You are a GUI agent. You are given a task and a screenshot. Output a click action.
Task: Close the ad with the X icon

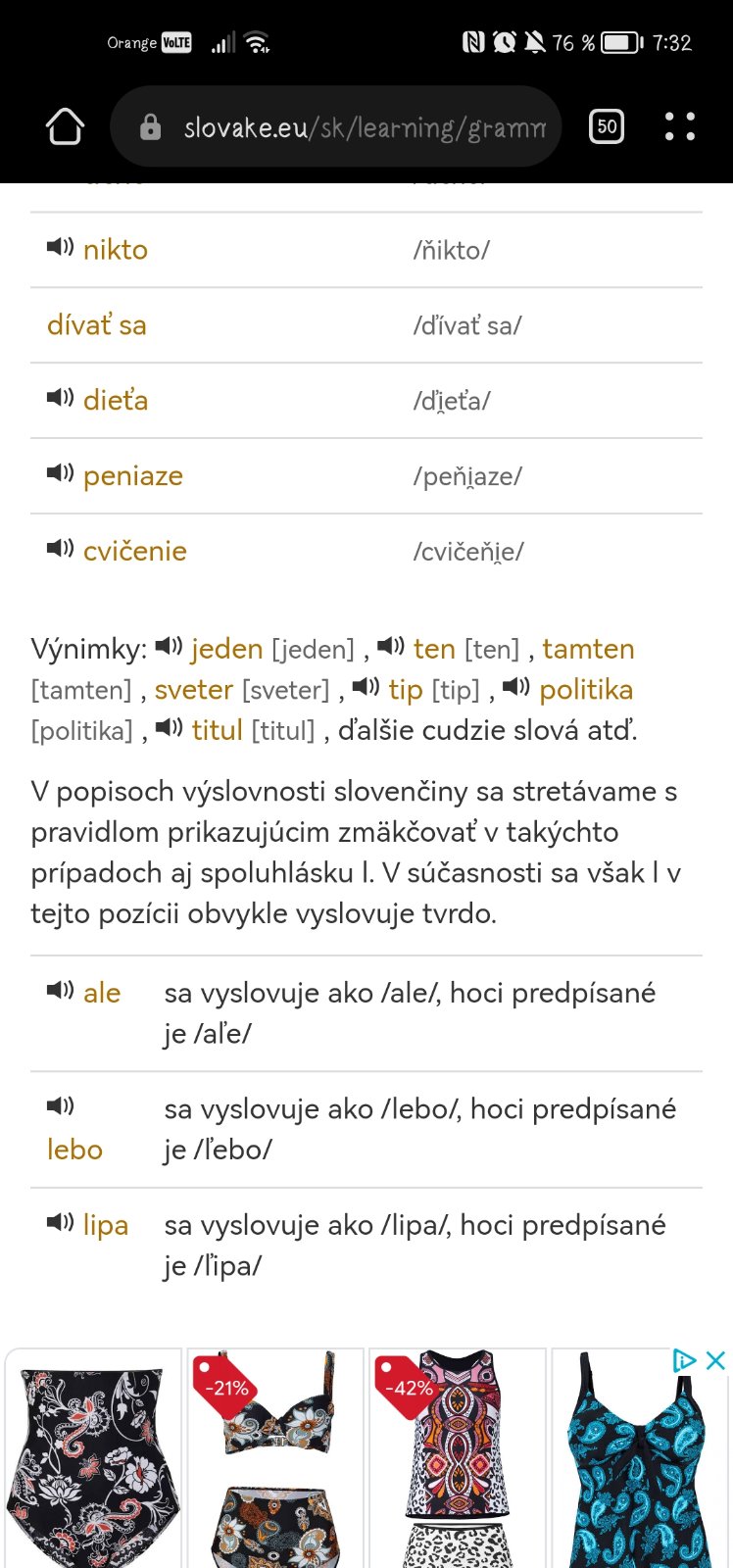point(716,1360)
